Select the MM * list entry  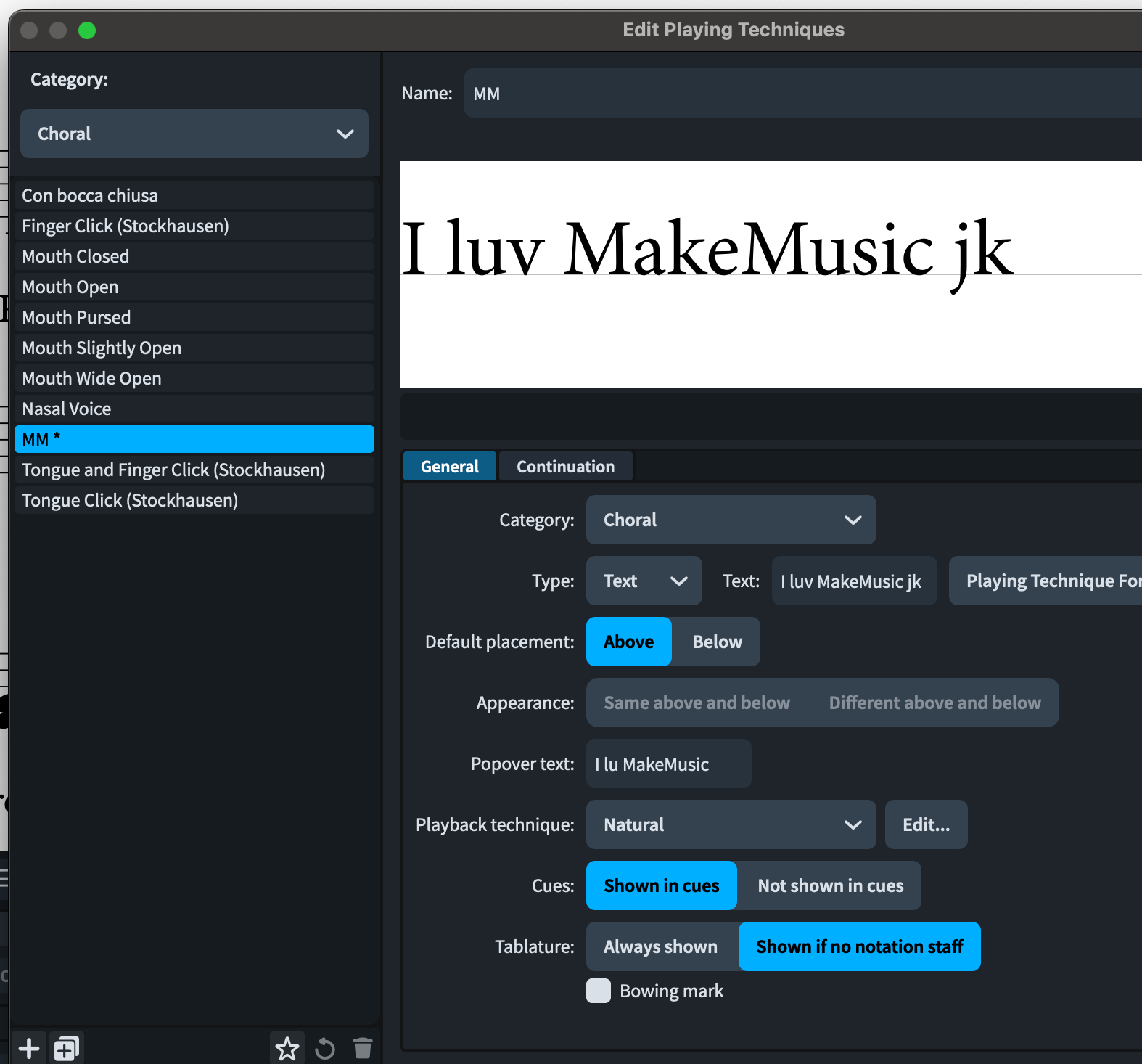point(194,439)
